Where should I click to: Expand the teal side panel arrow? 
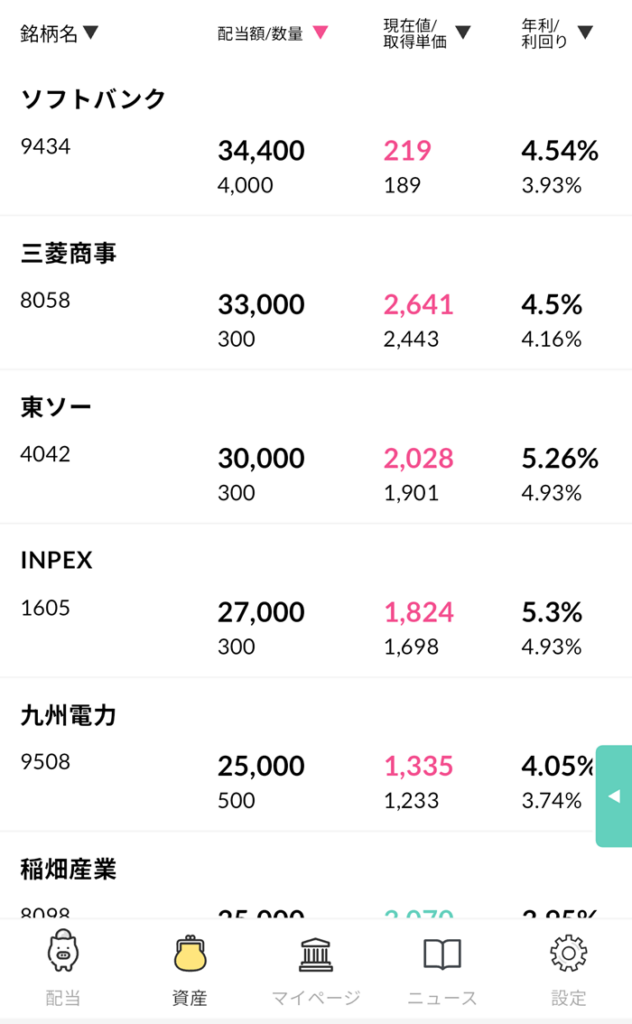tap(614, 795)
